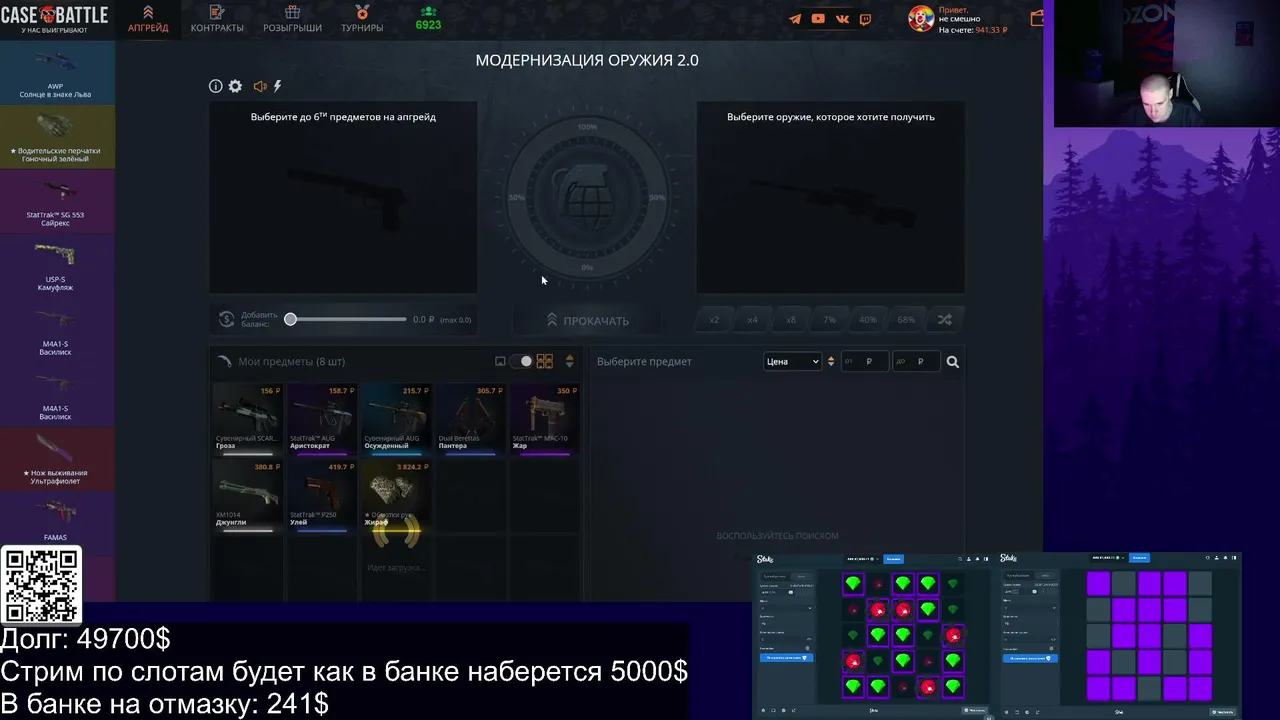
Task: Click the randomize shuffle icon
Action: pyautogui.click(x=945, y=320)
